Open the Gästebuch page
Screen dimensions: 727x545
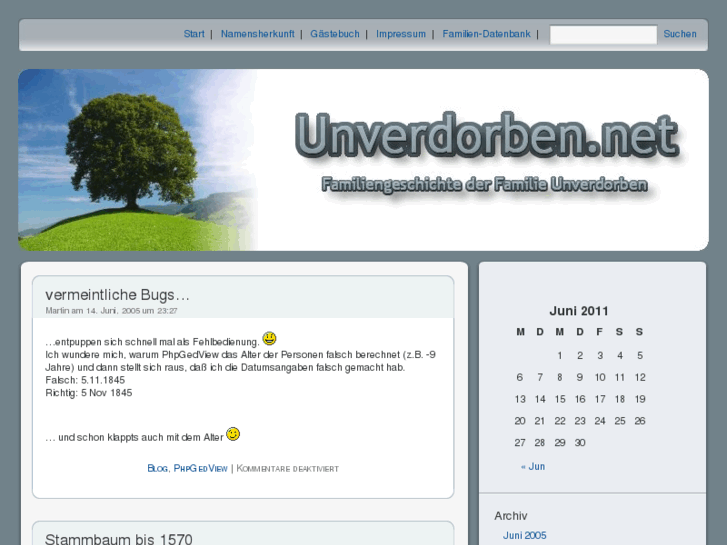(335, 34)
